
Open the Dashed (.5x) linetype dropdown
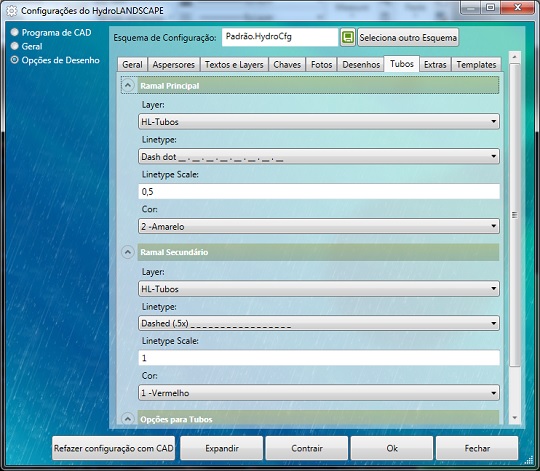[319, 323]
